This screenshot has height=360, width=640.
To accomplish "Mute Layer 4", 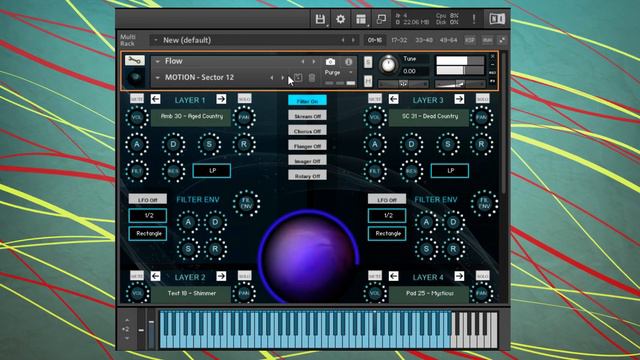I will tap(375, 276).
